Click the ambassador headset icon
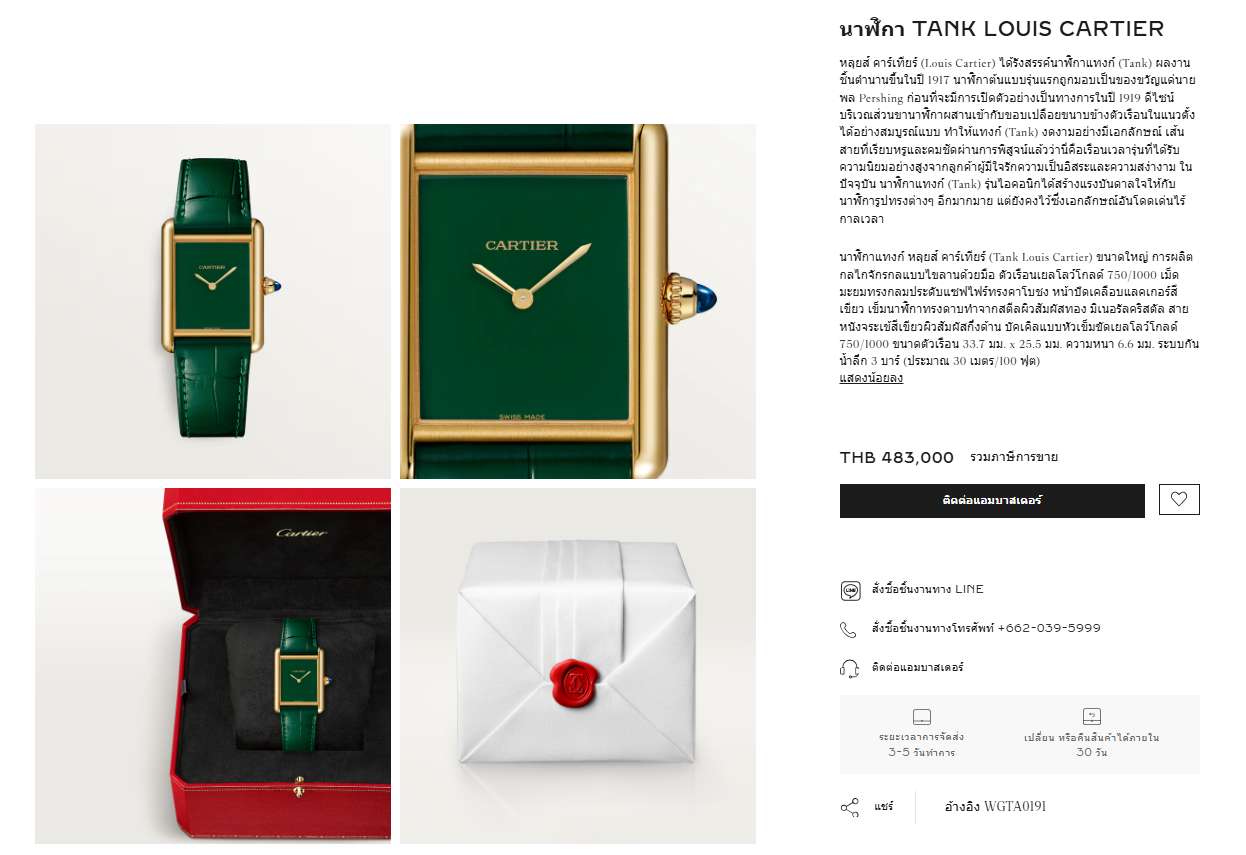Image resolution: width=1246 pixels, height=855 pixels. tap(850, 668)
